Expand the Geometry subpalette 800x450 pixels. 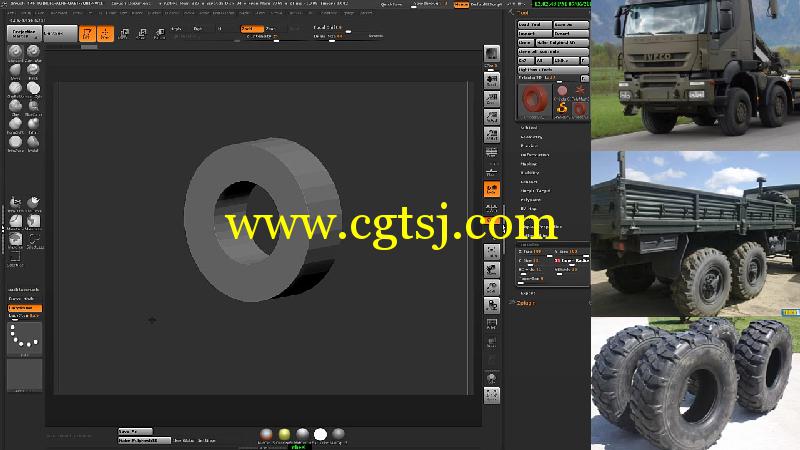point(531,137)
